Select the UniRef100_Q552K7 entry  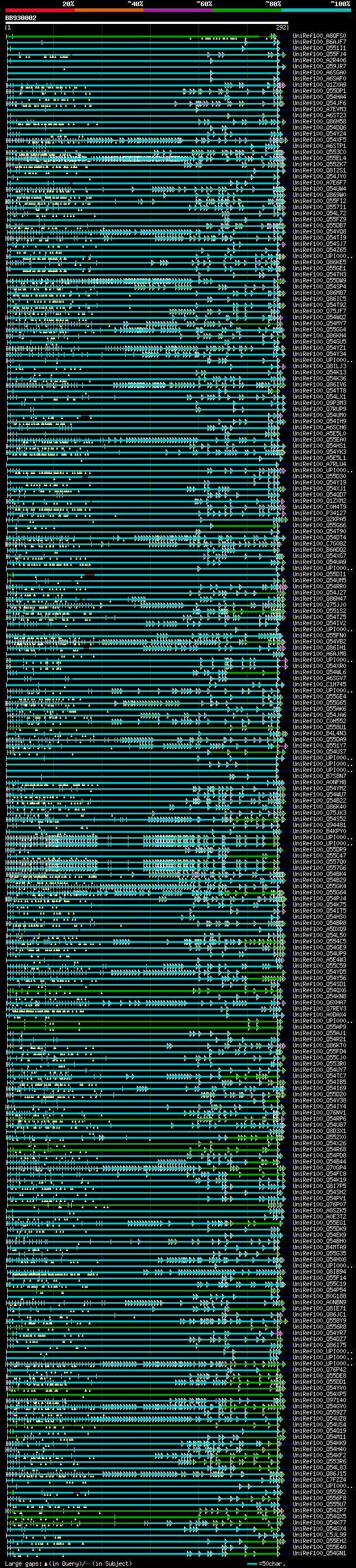pyautogui.click(x=319, y=164)
